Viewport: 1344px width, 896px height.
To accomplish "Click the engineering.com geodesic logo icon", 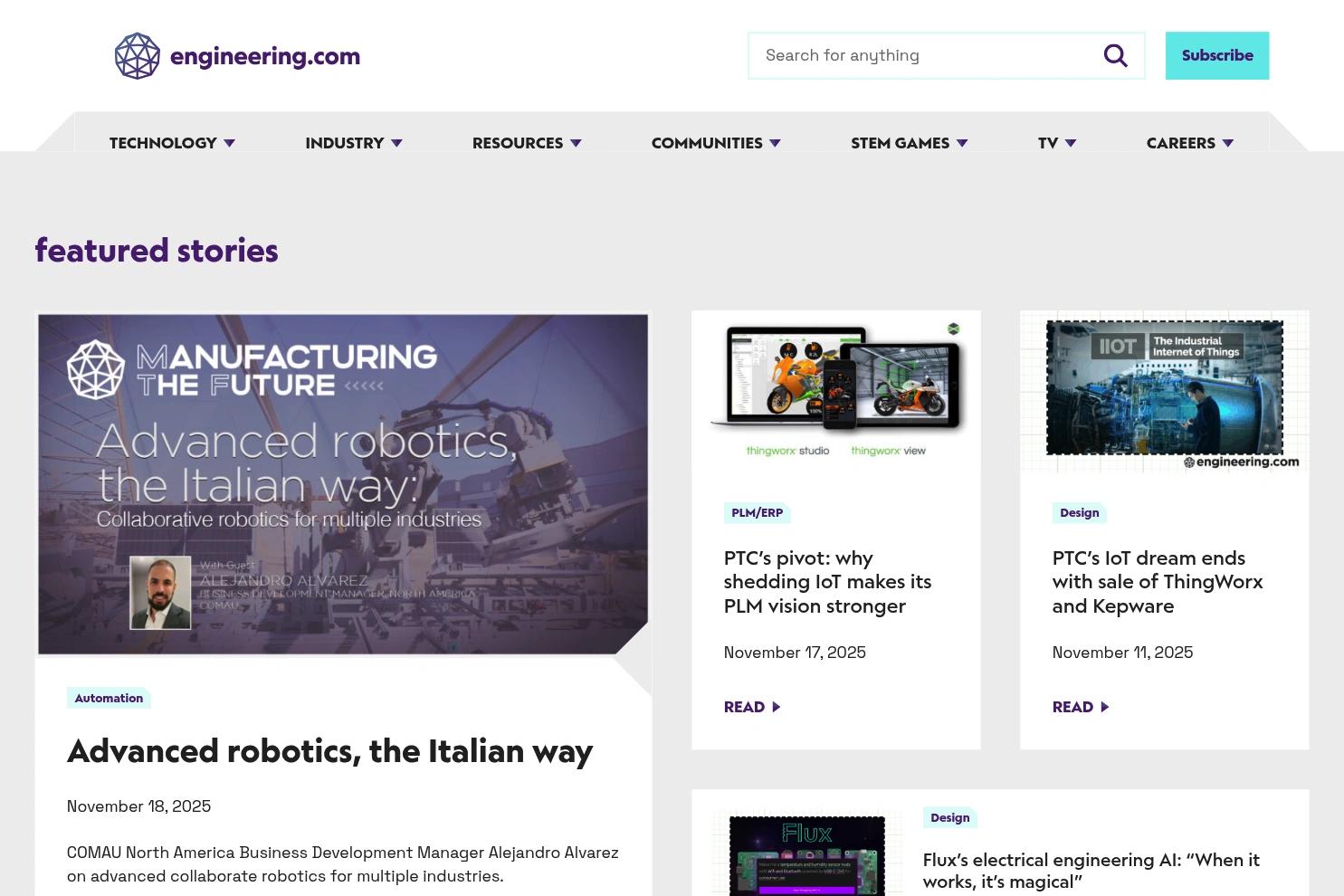I will (138, 56).
